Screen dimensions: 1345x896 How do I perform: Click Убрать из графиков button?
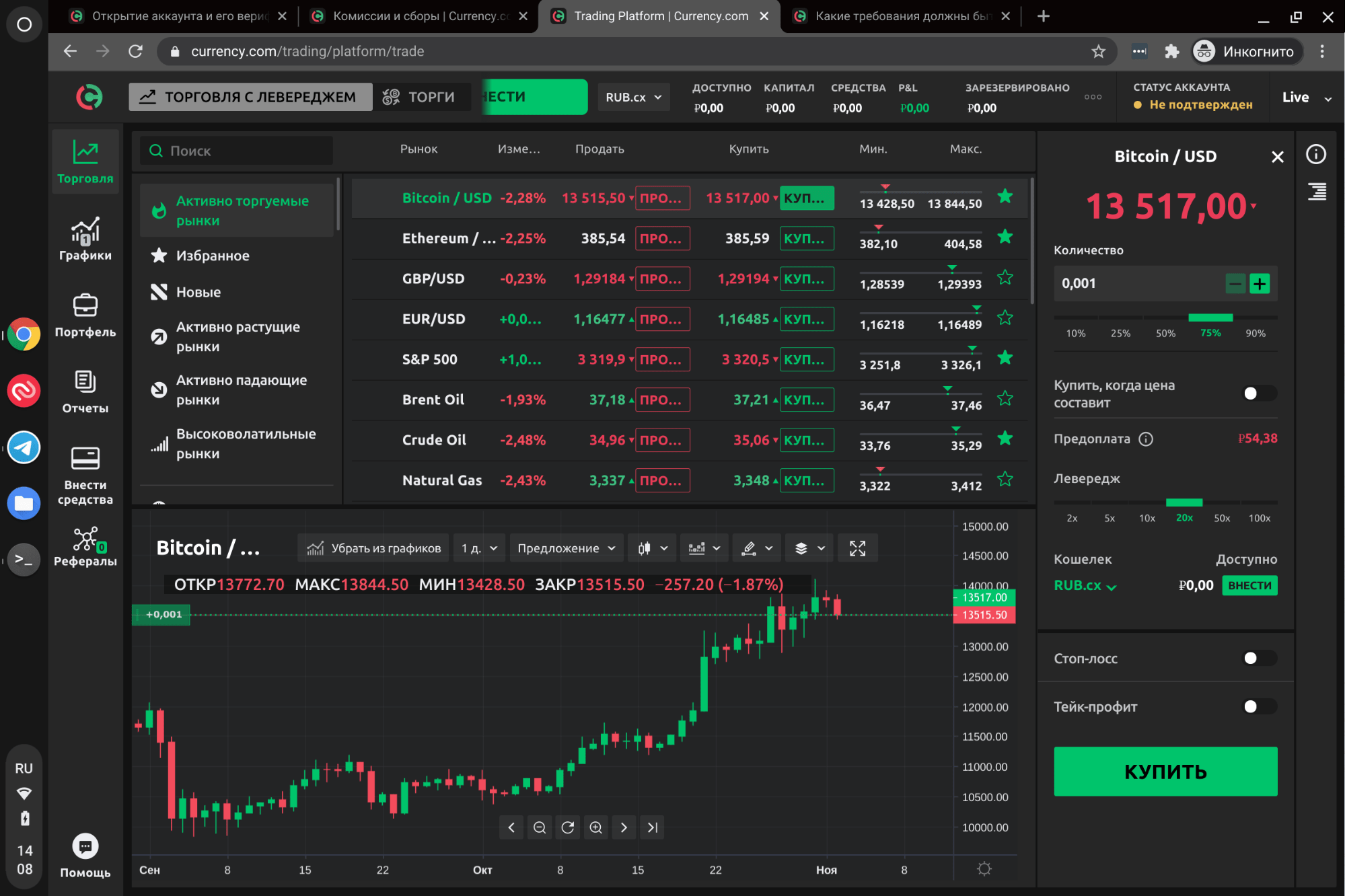tap(374, 548)
